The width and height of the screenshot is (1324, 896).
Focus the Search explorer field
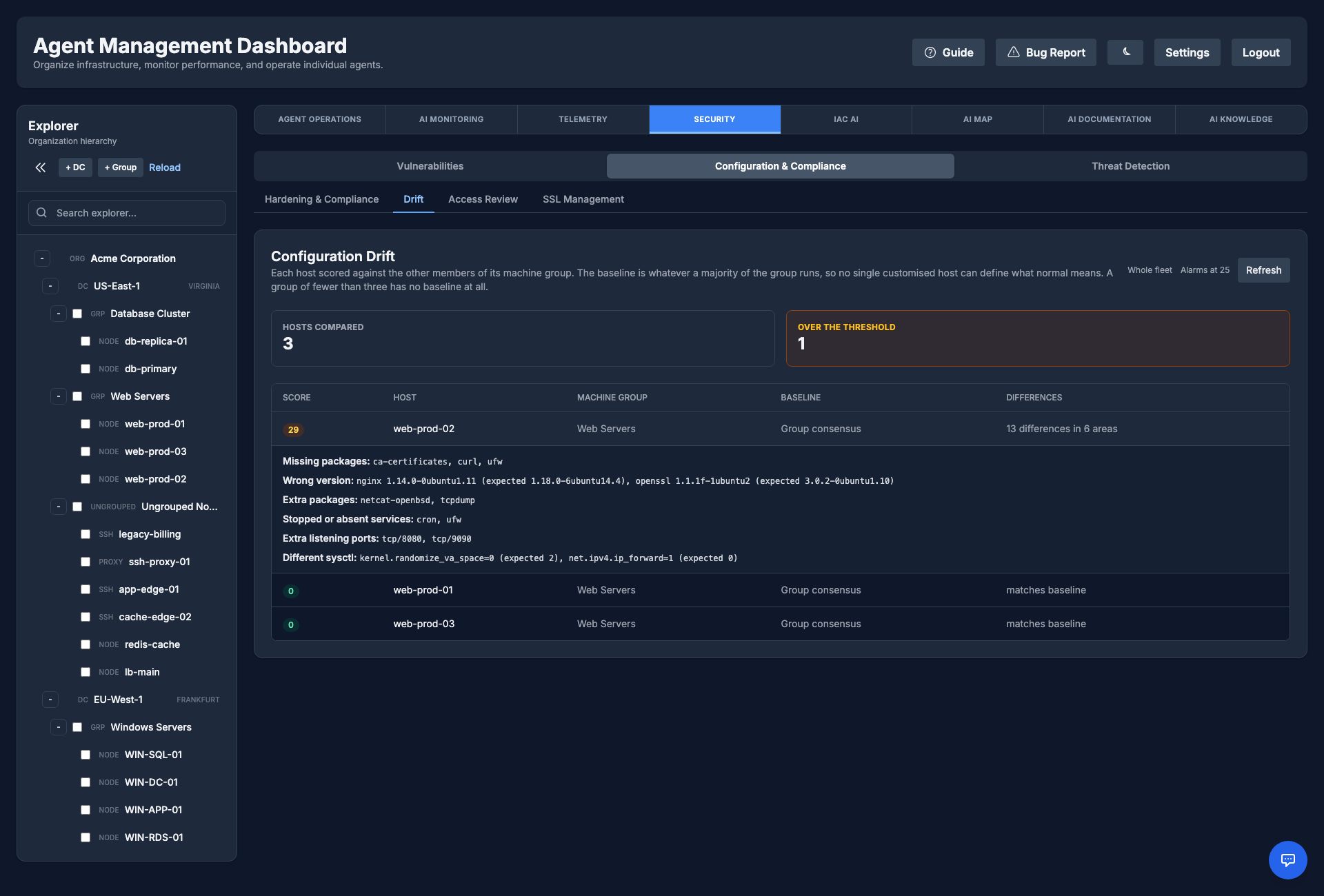(127, 213)
